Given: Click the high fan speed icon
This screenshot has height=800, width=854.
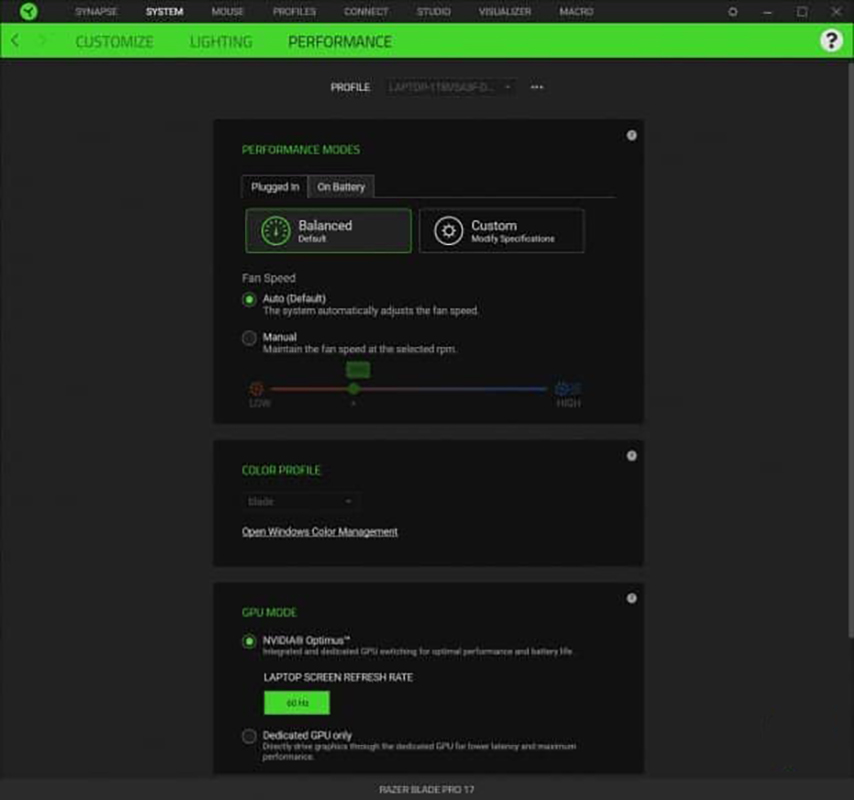Looking at the screenshot, I should pyautogui.click(x=568, y=388).
